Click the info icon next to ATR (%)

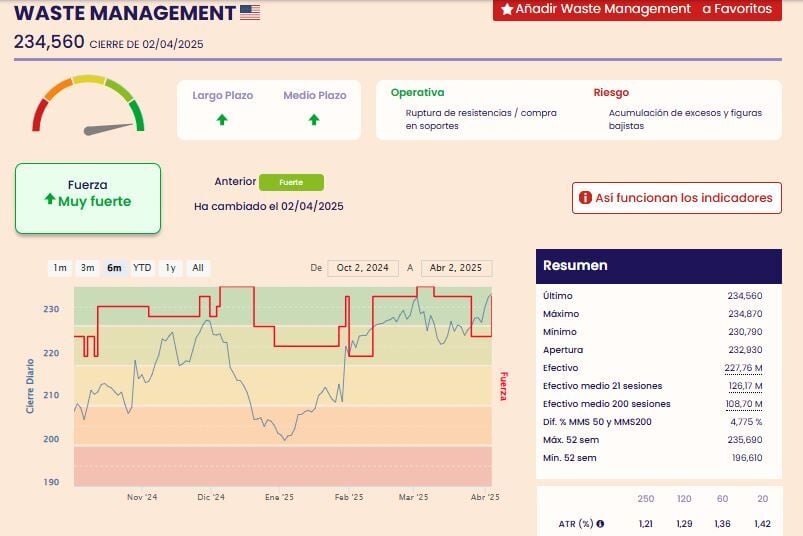pyautogui.click(x=600, y=524)
